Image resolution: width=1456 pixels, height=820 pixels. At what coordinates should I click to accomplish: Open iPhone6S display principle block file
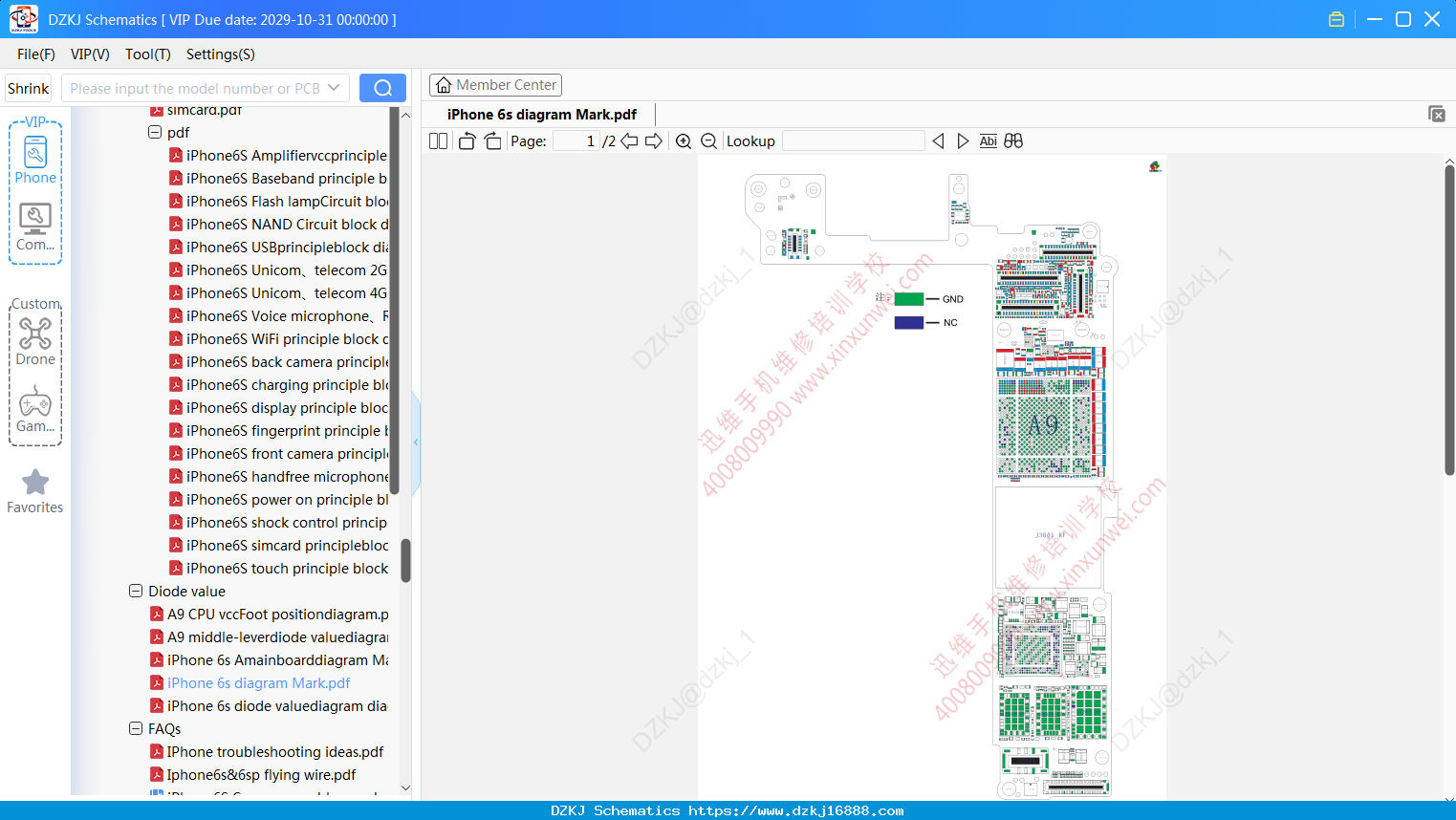(287, 407)
